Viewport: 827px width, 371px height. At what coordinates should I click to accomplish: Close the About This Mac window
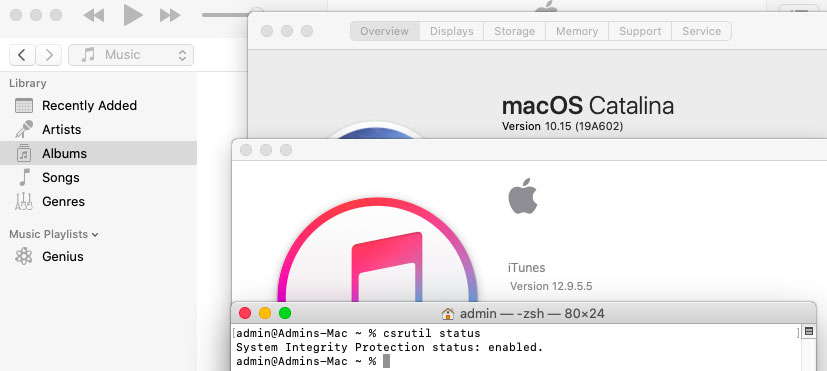click(267, 31)
